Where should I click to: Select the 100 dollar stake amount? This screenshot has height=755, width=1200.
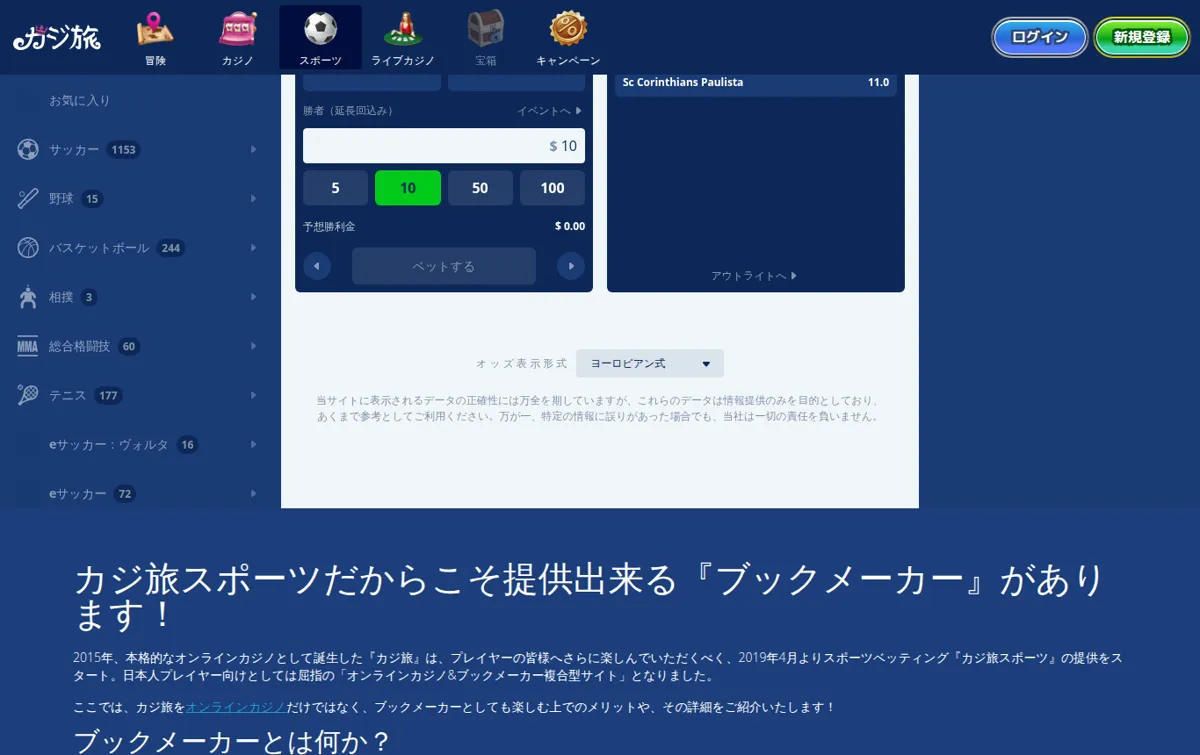(x=553, y=188)
